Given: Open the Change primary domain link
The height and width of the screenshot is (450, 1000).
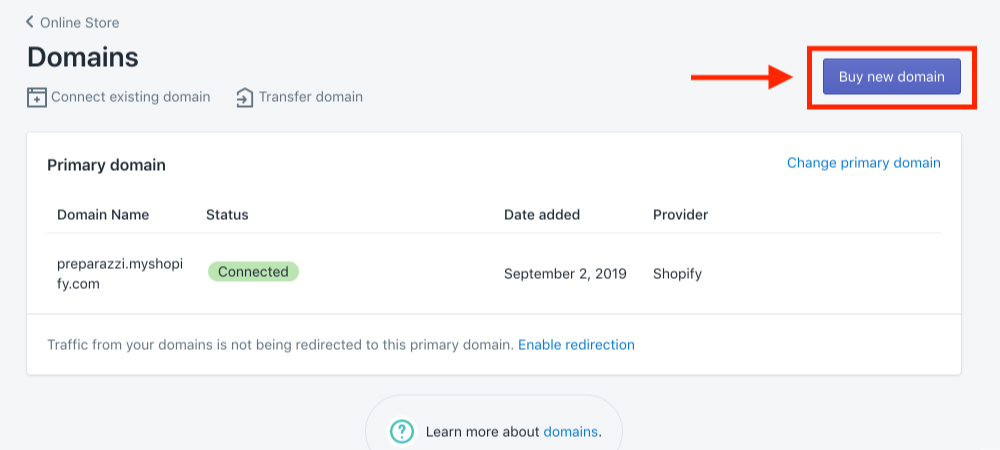Looking at the screenshot, I should coord(864,163).
